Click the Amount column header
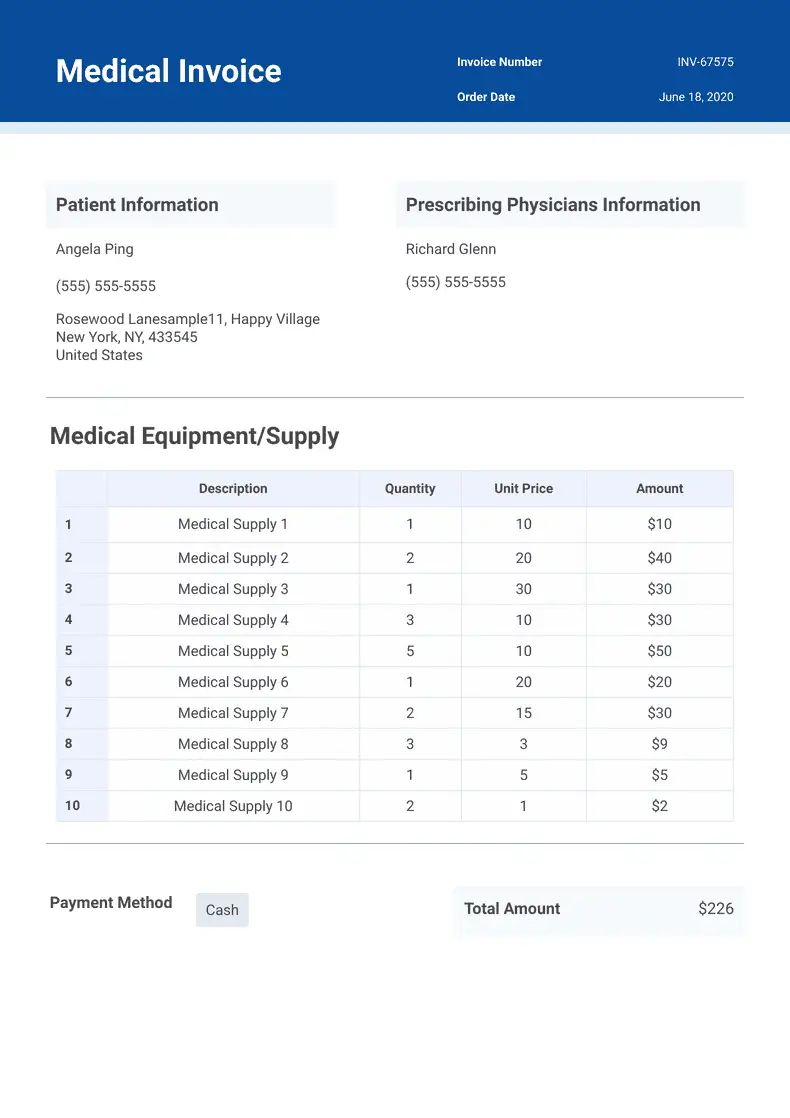Image resolution: width=790 pixels, height=1118 pixels. [x=660, y=489]
